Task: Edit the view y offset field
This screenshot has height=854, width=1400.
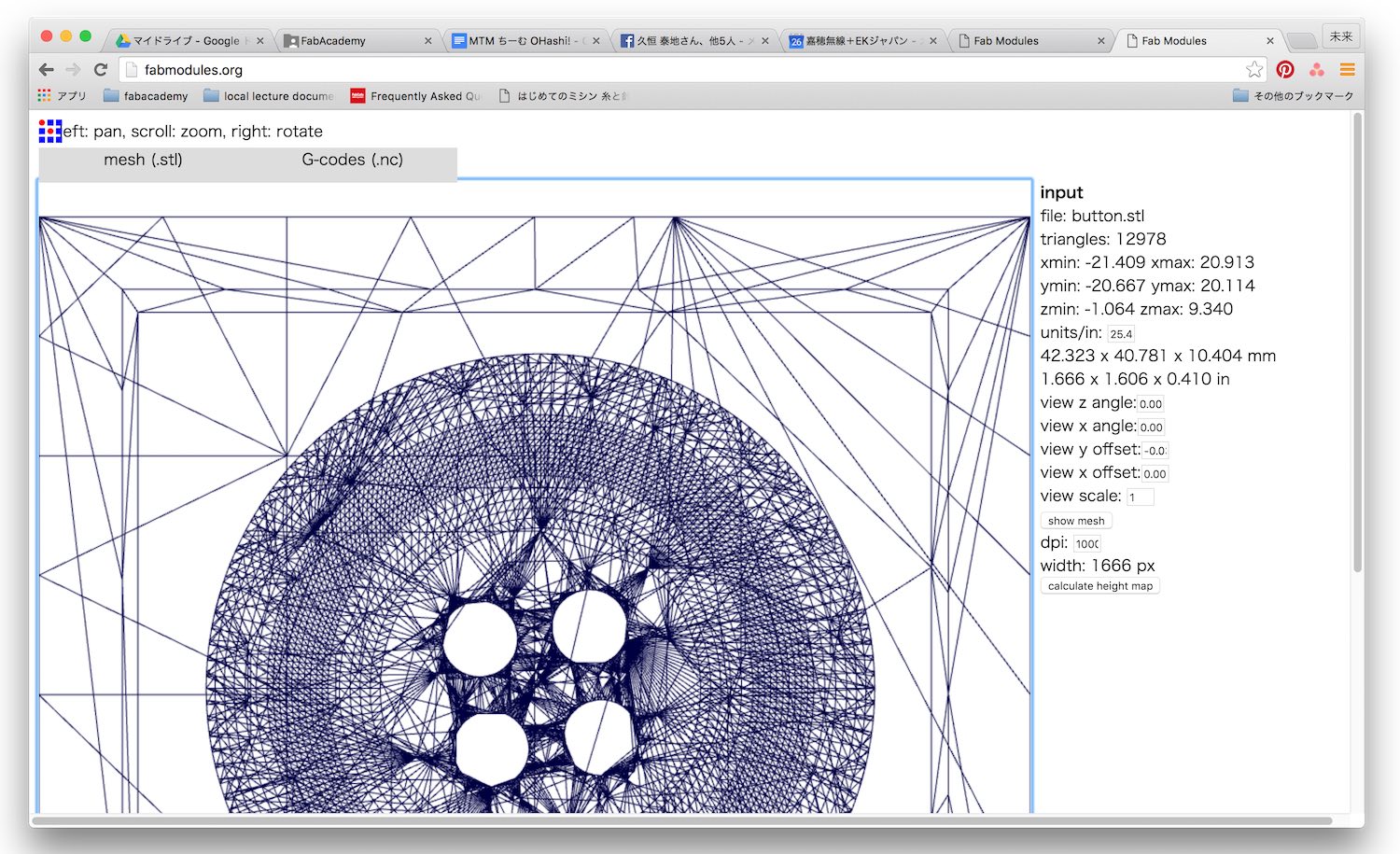Action: pos(1155,451)
